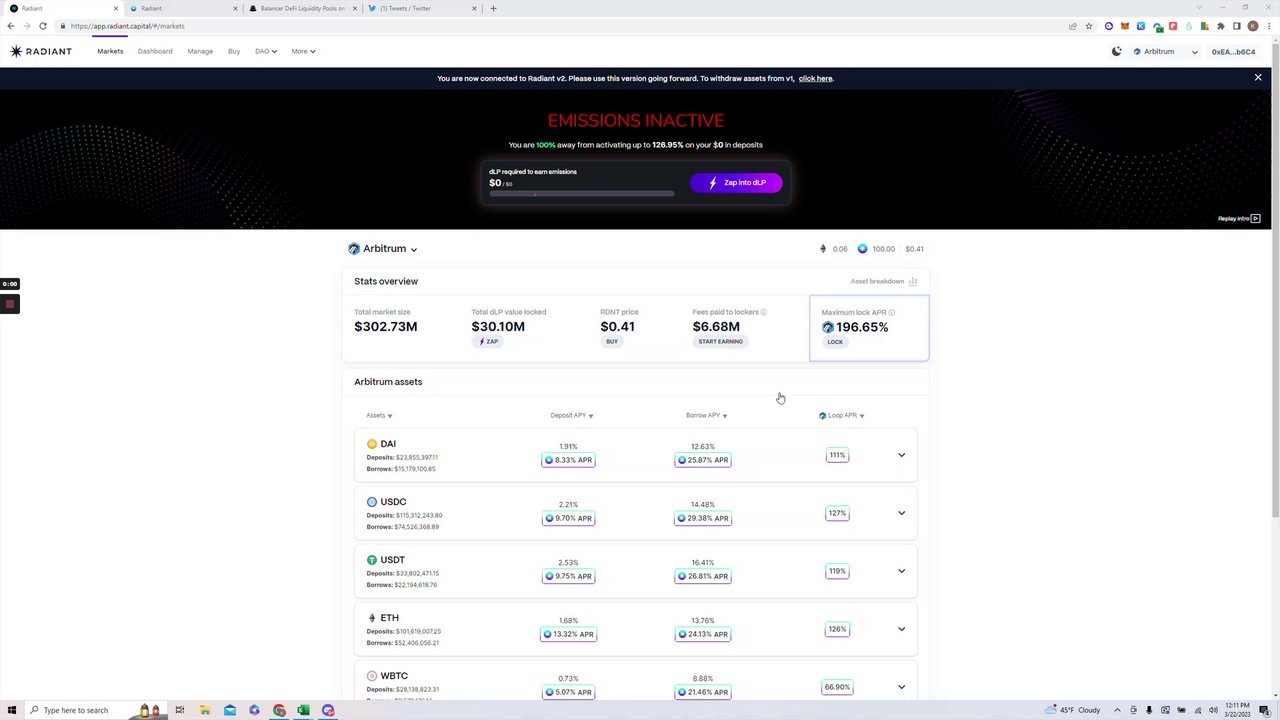Click the USDT coin icon
This screenshot has width=1280, height=720.
(372, 560)
